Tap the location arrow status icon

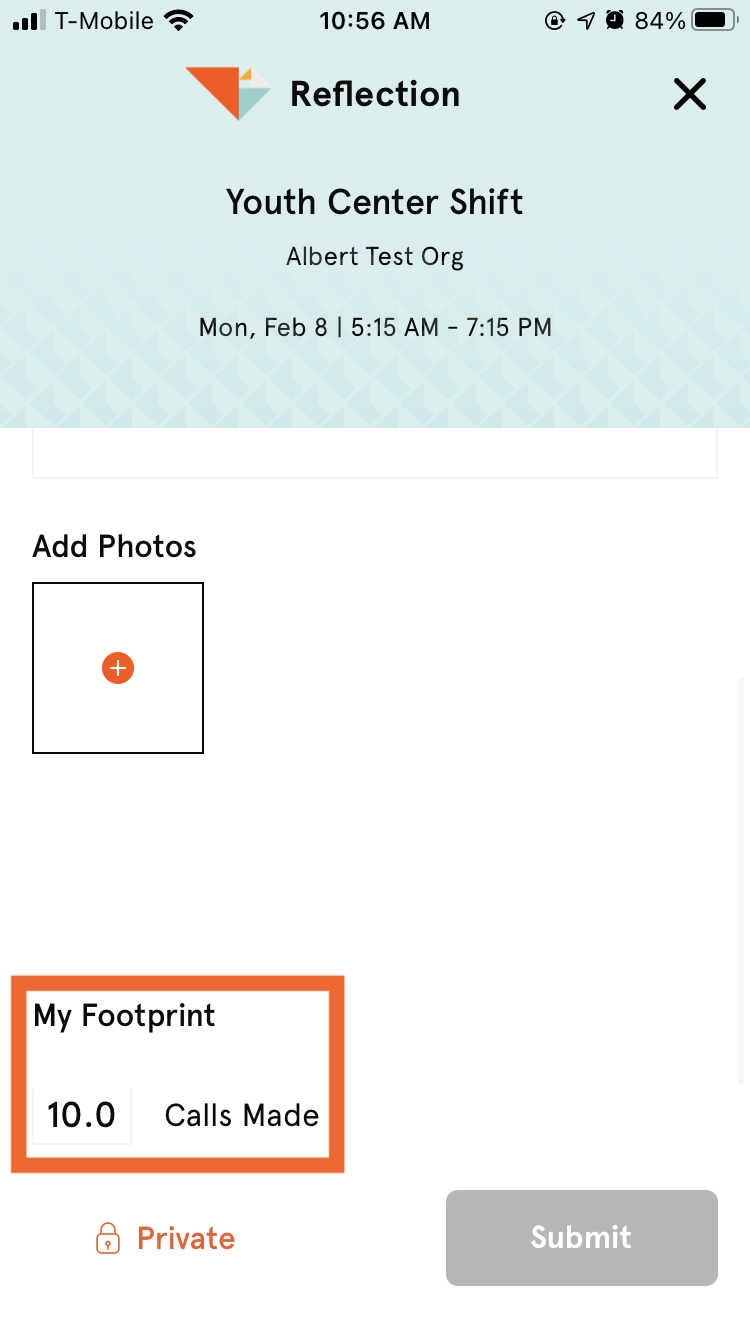pos(586,21)
